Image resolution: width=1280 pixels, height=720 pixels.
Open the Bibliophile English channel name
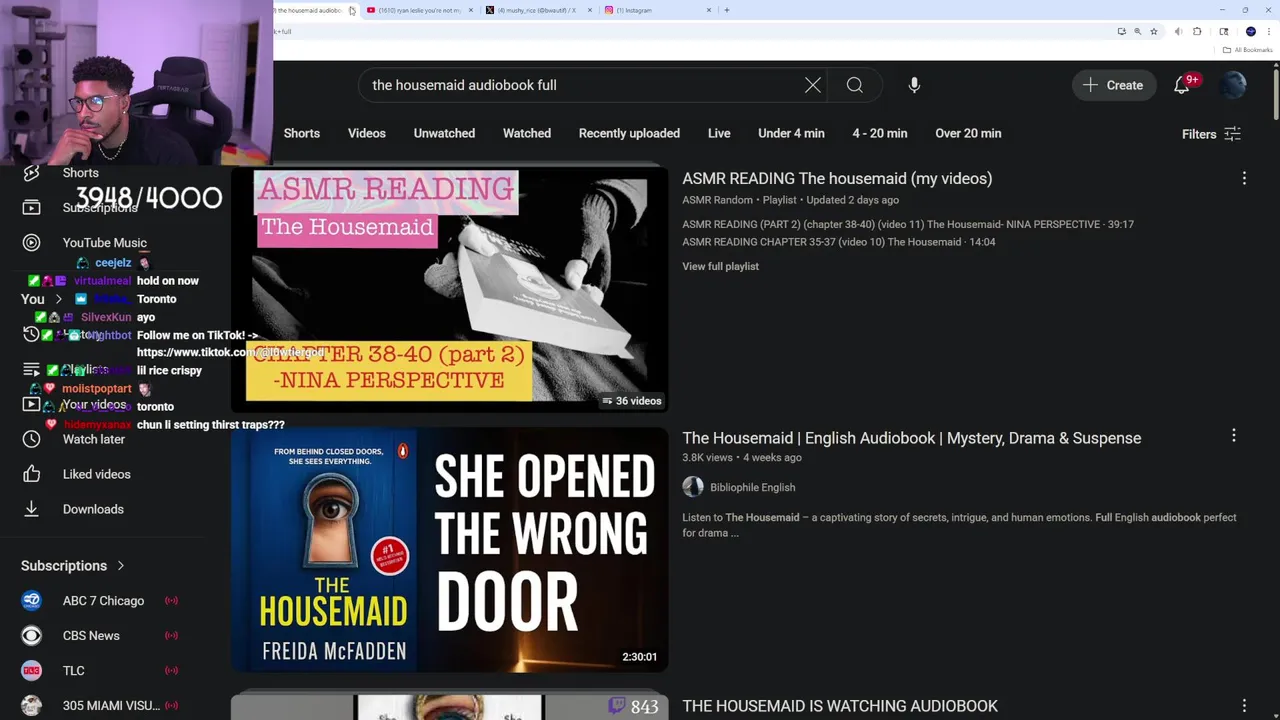point(752,487)
